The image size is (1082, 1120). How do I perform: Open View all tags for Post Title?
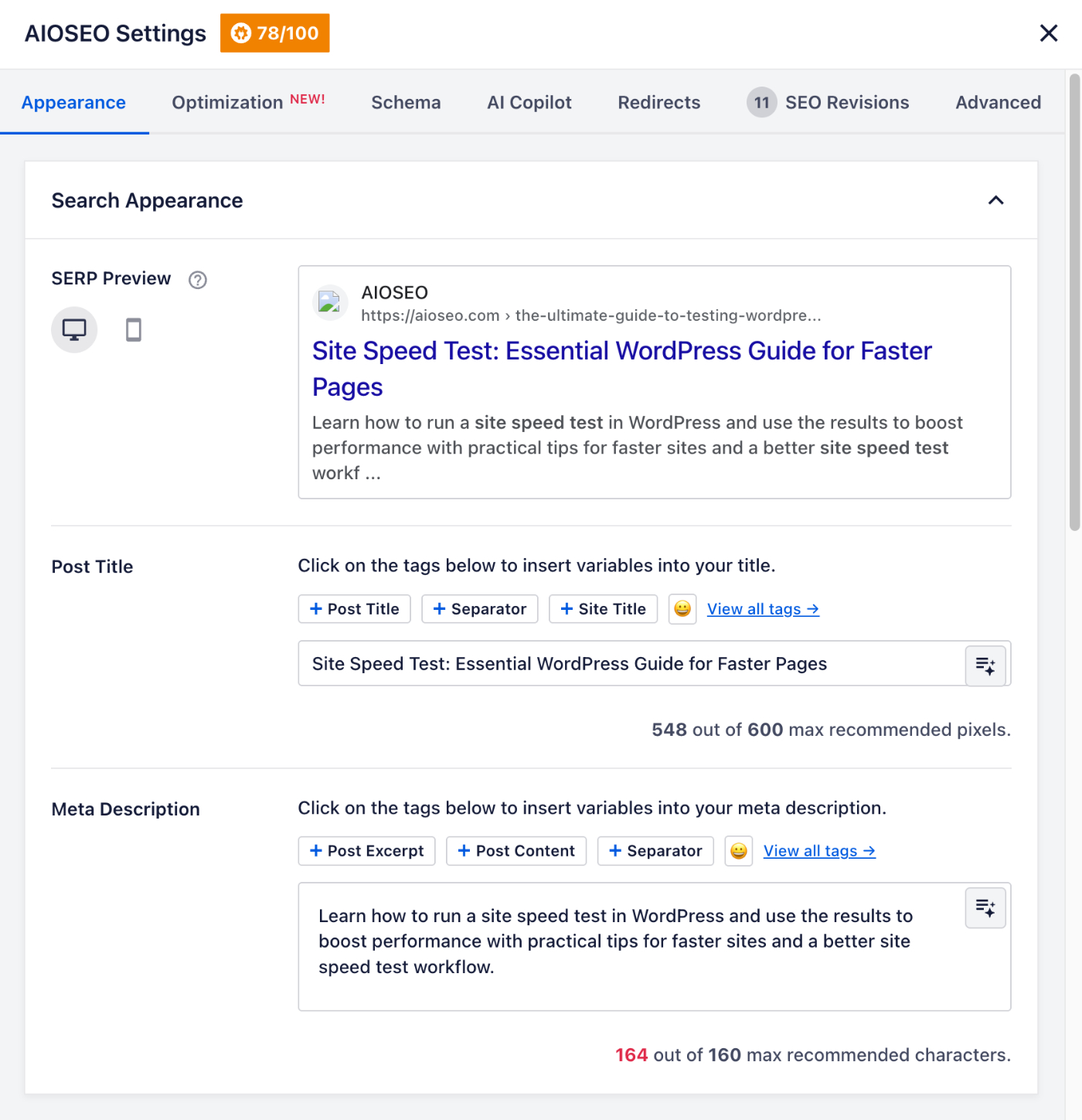763,609
